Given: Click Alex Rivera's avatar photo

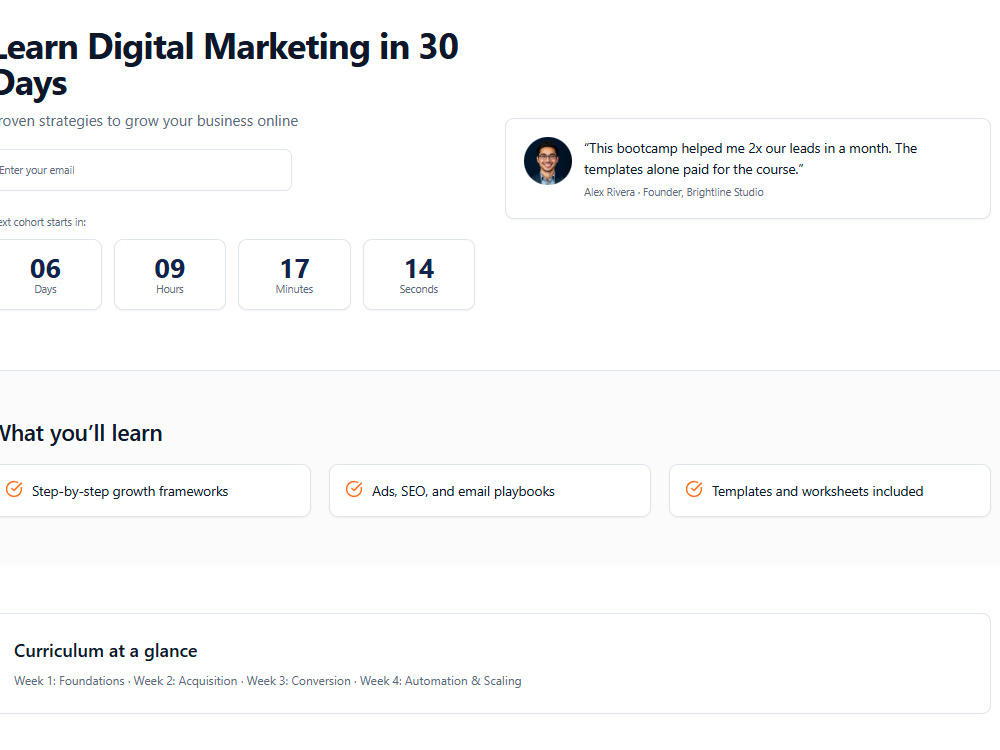Looking at the screenshot, I should [548, 161].
